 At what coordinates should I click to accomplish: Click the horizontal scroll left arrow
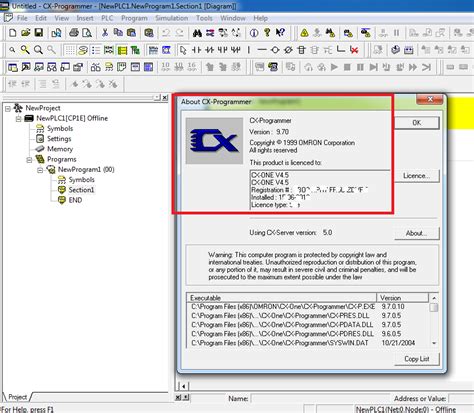click(183, 386)
